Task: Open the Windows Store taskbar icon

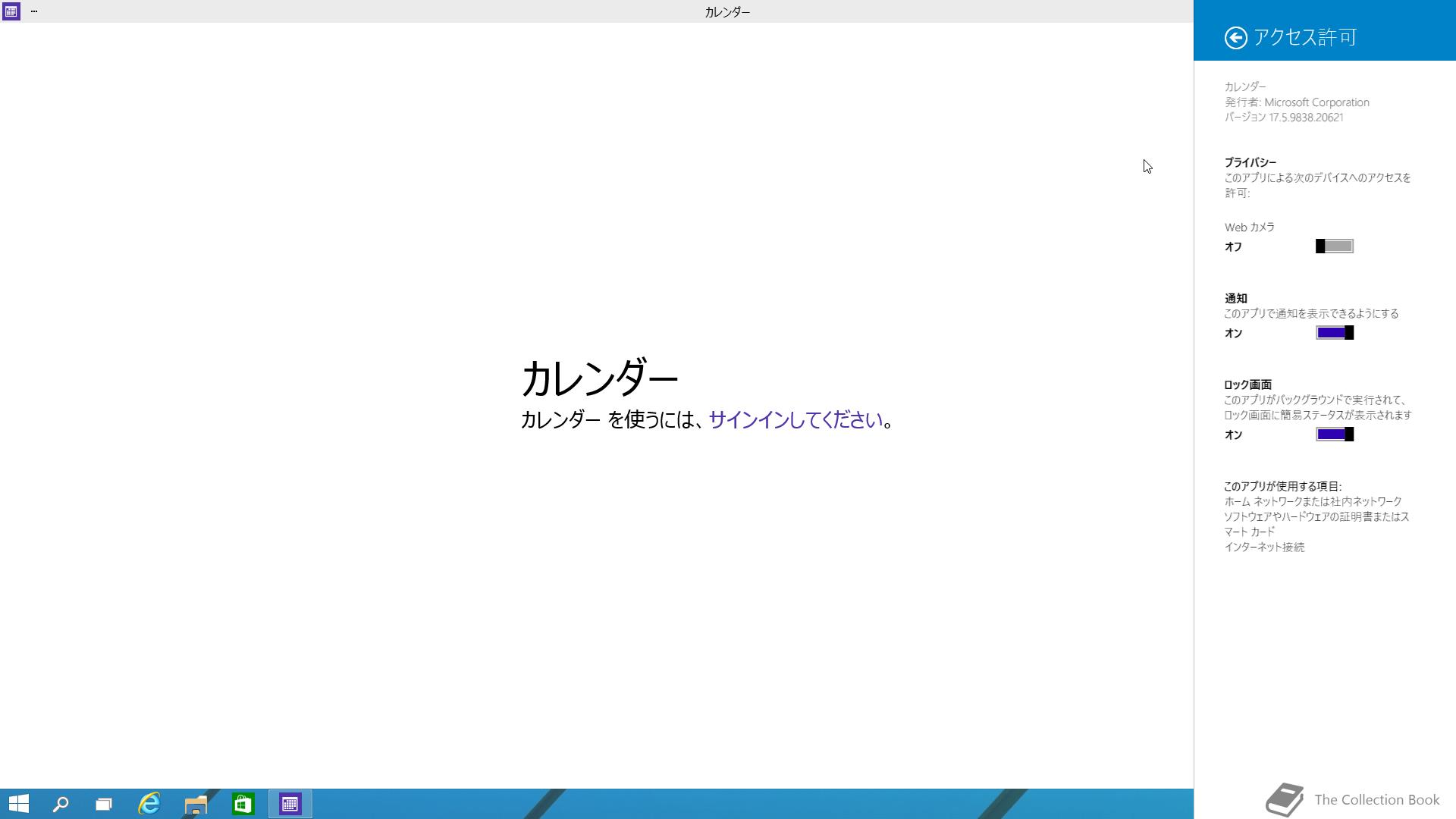Action: [x=243, y=804]
